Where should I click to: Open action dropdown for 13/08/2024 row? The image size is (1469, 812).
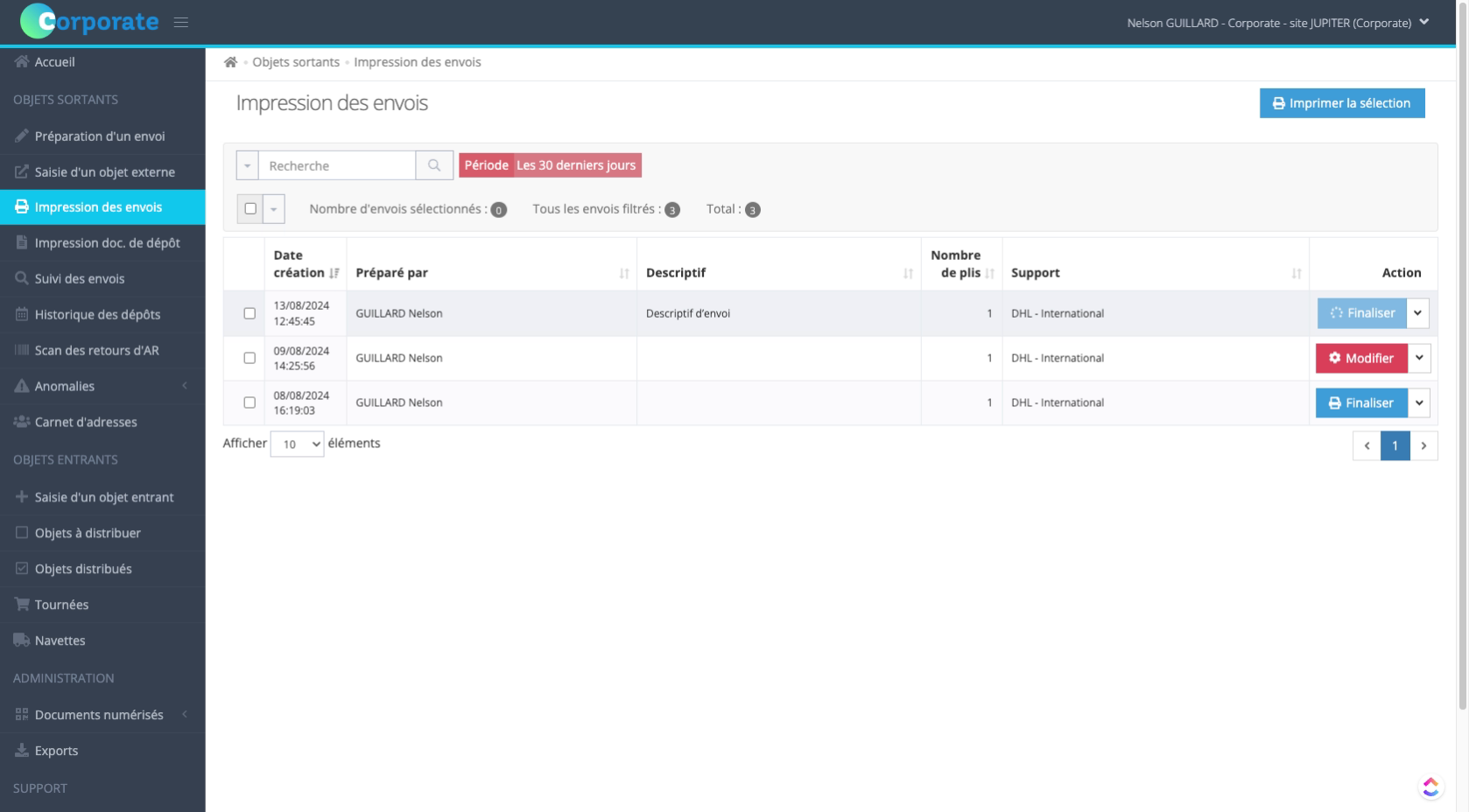(1418, 313)
